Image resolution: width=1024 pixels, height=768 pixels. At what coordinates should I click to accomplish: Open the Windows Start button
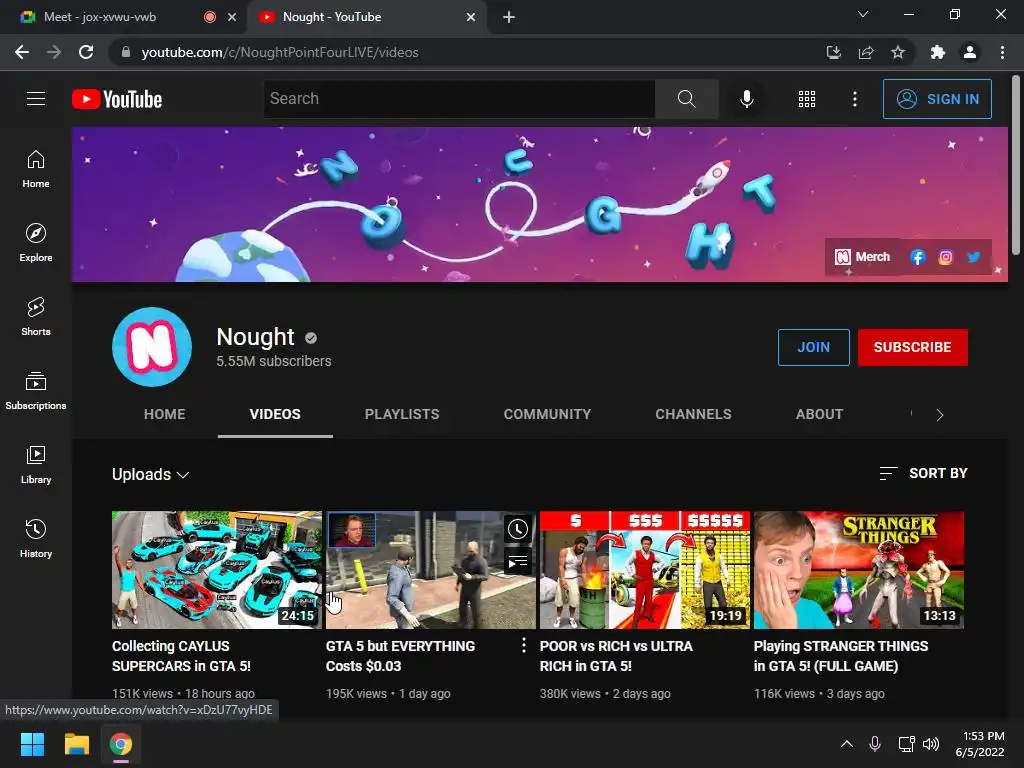[32, 744]
